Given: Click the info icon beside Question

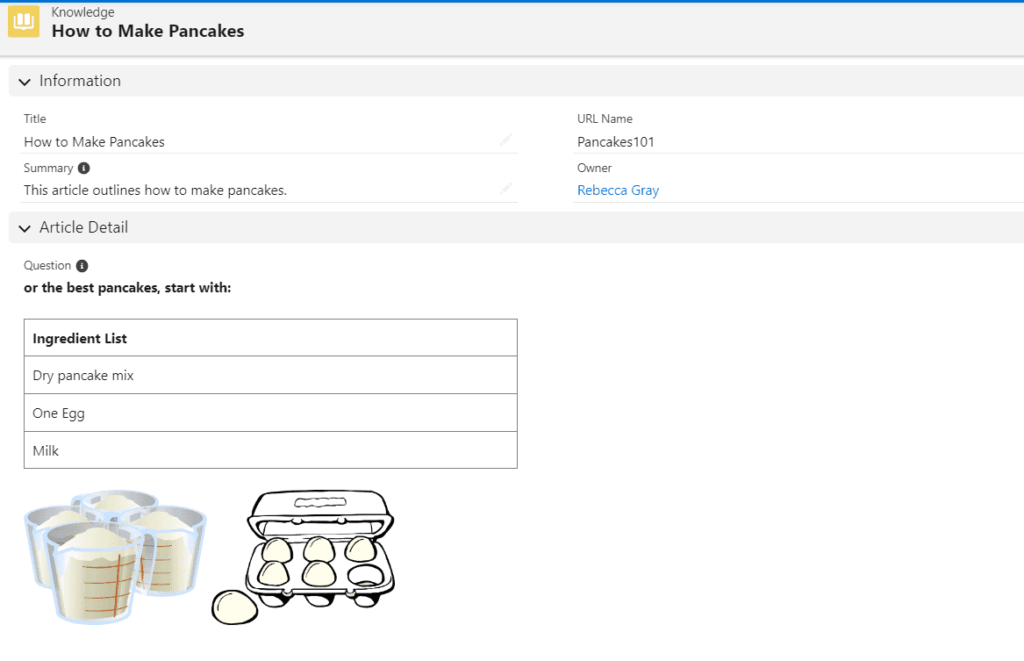Looking at the screenshot, I should [82, 266].
